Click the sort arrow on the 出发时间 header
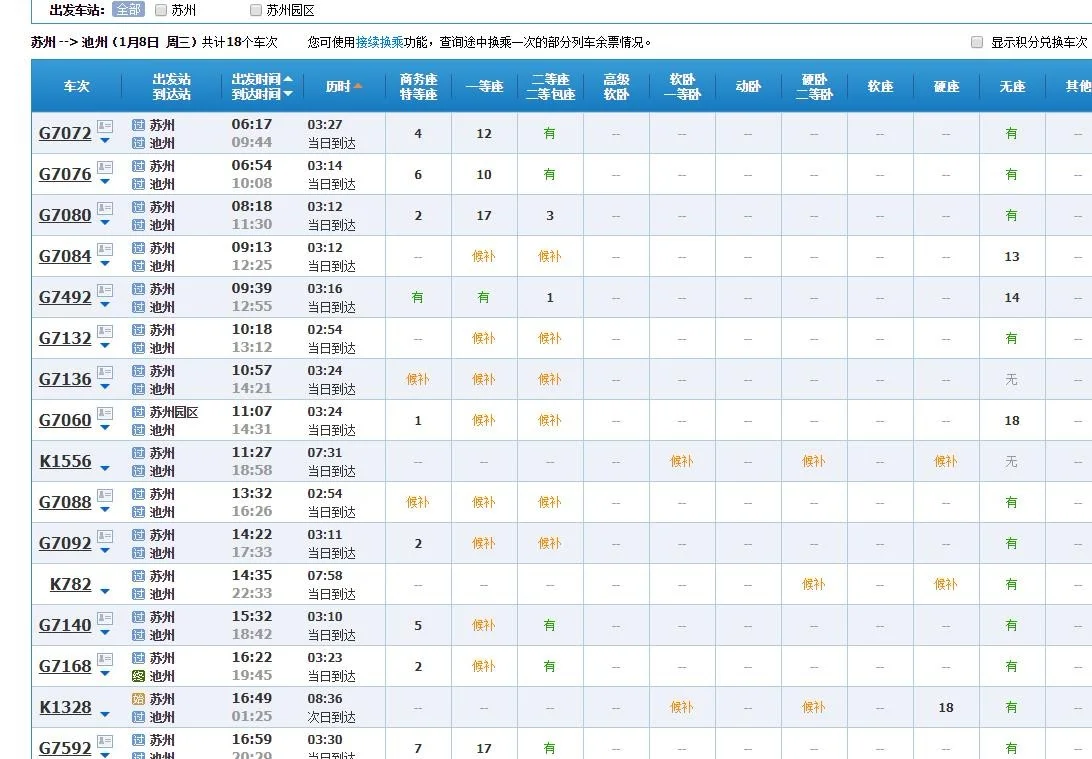Viewport: 1092px width, 759px height. click(288, 78)
